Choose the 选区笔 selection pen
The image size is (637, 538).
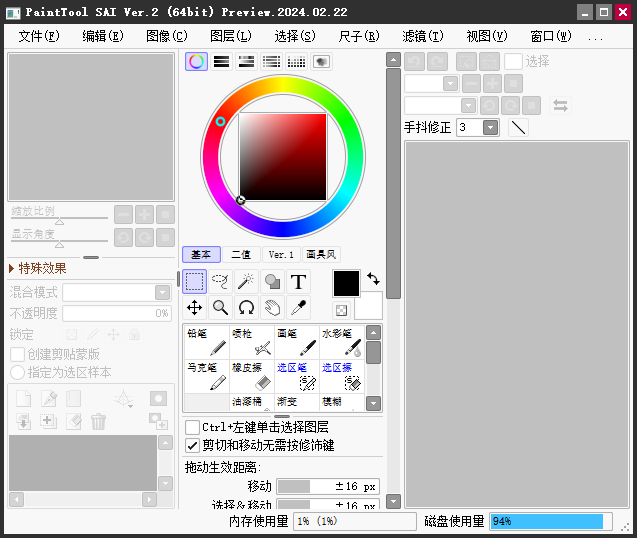tap(297, 376)
